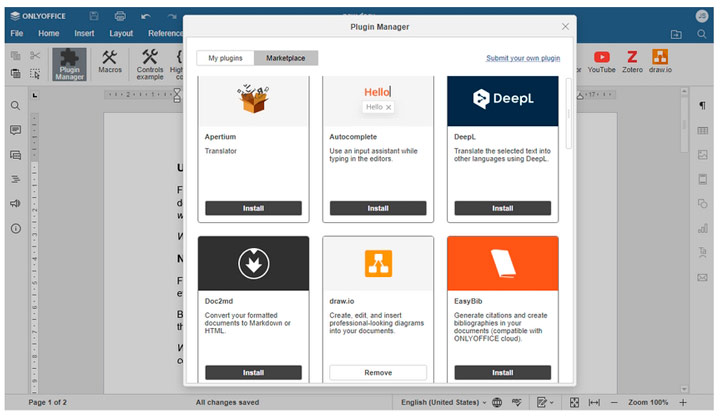Screen dimensions: 720x416
Task: Open the Home ribbon tab
Action: (49, 34)
